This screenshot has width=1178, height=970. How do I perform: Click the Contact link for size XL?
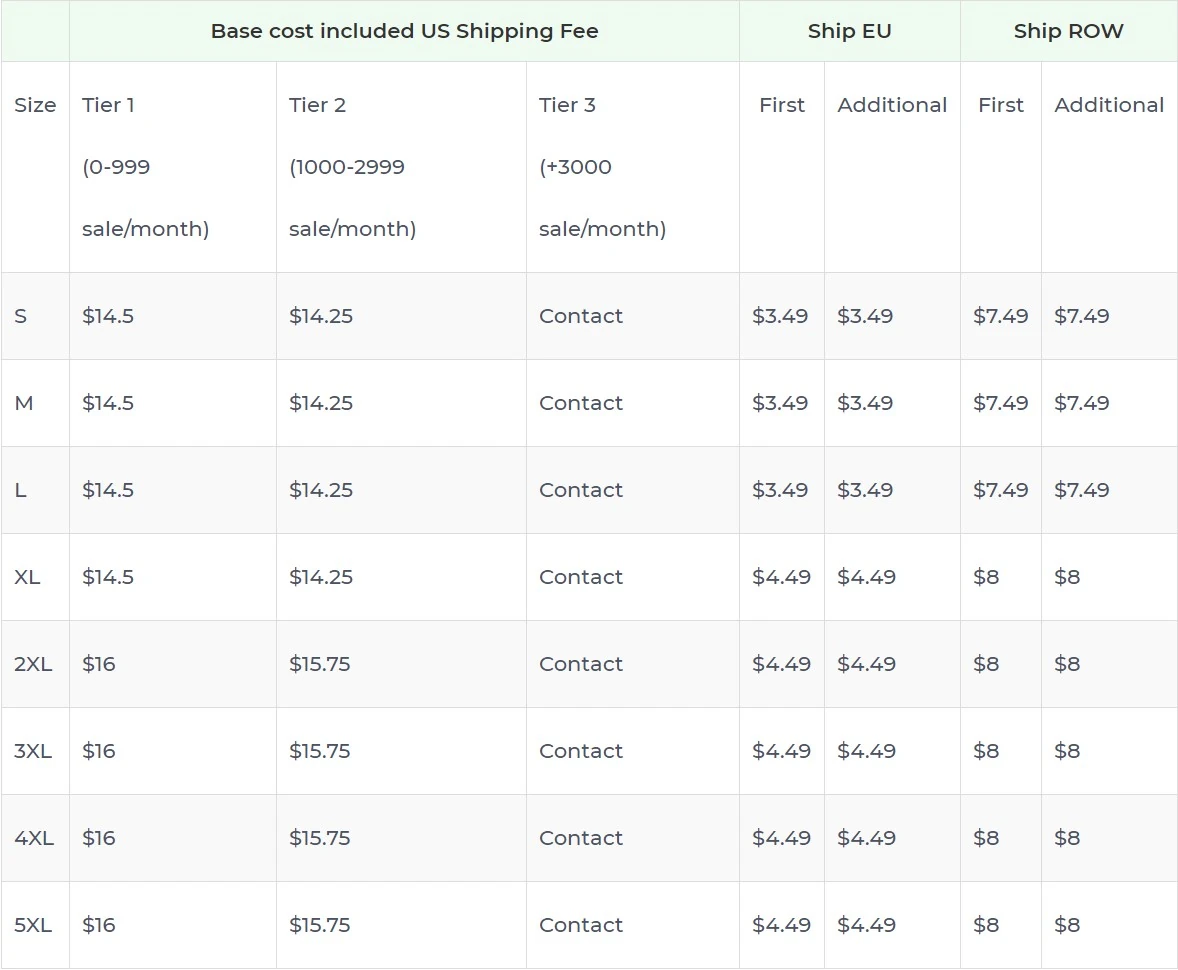(580, 577)
